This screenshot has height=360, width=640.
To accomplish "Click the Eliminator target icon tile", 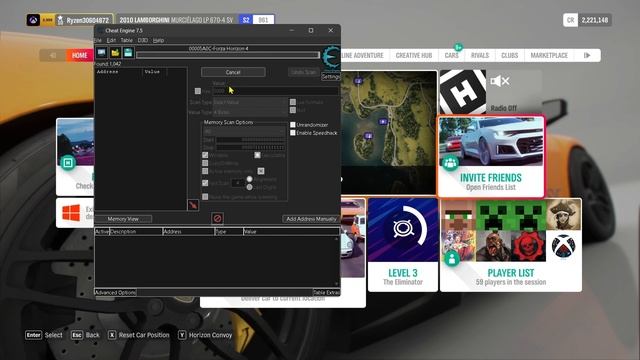I will [403, 229].
